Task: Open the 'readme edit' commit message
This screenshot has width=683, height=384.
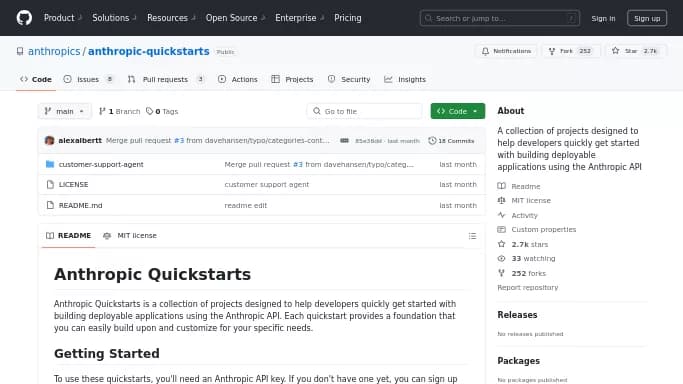Action: pos(246,205)
